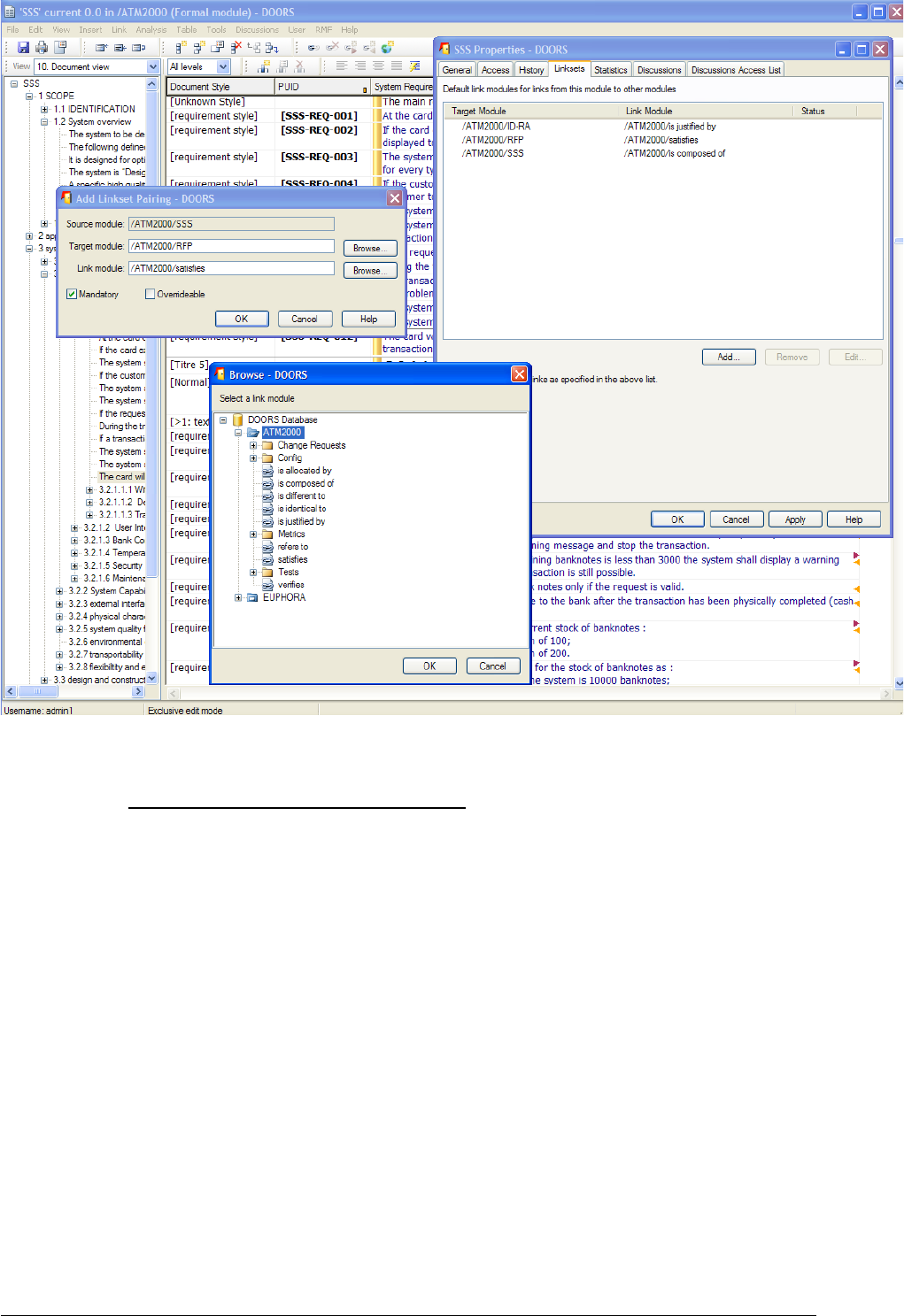
Task: Switch to the Statistics tab
Action: pos(611,70)
